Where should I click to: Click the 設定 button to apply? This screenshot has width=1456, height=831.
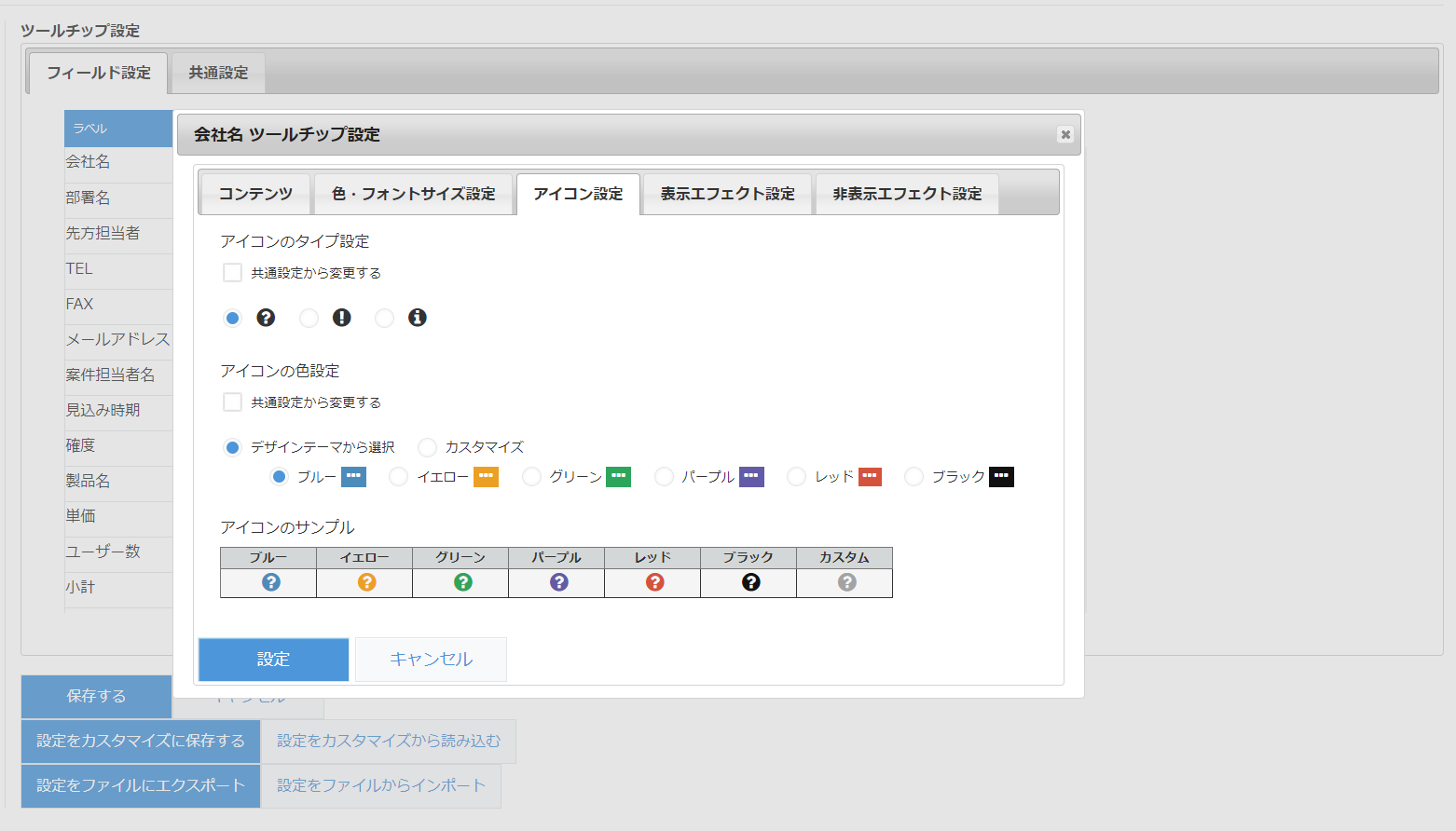click(x=272, y=659)
